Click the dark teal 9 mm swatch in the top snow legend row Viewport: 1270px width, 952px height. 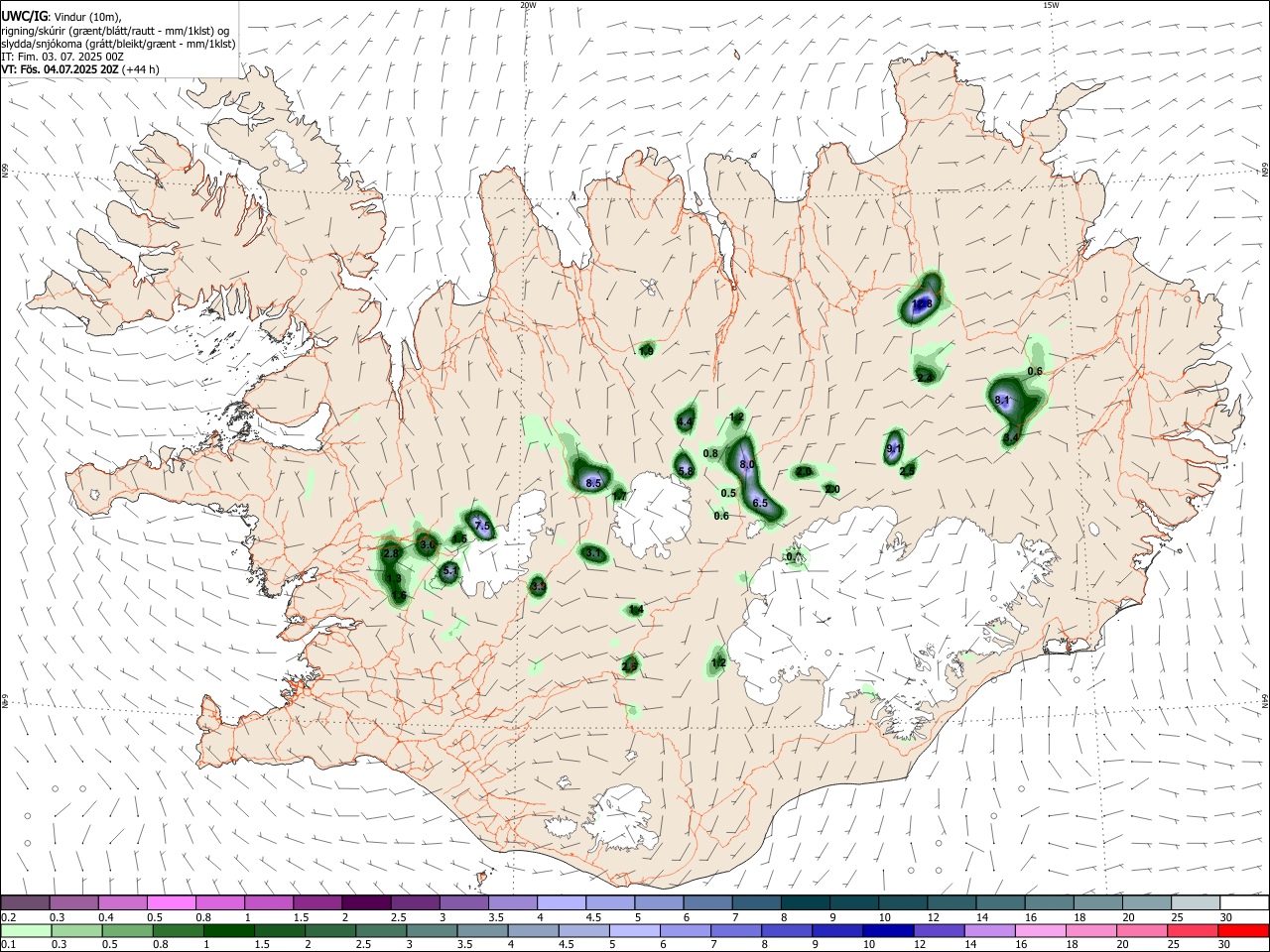coord(853,902)
